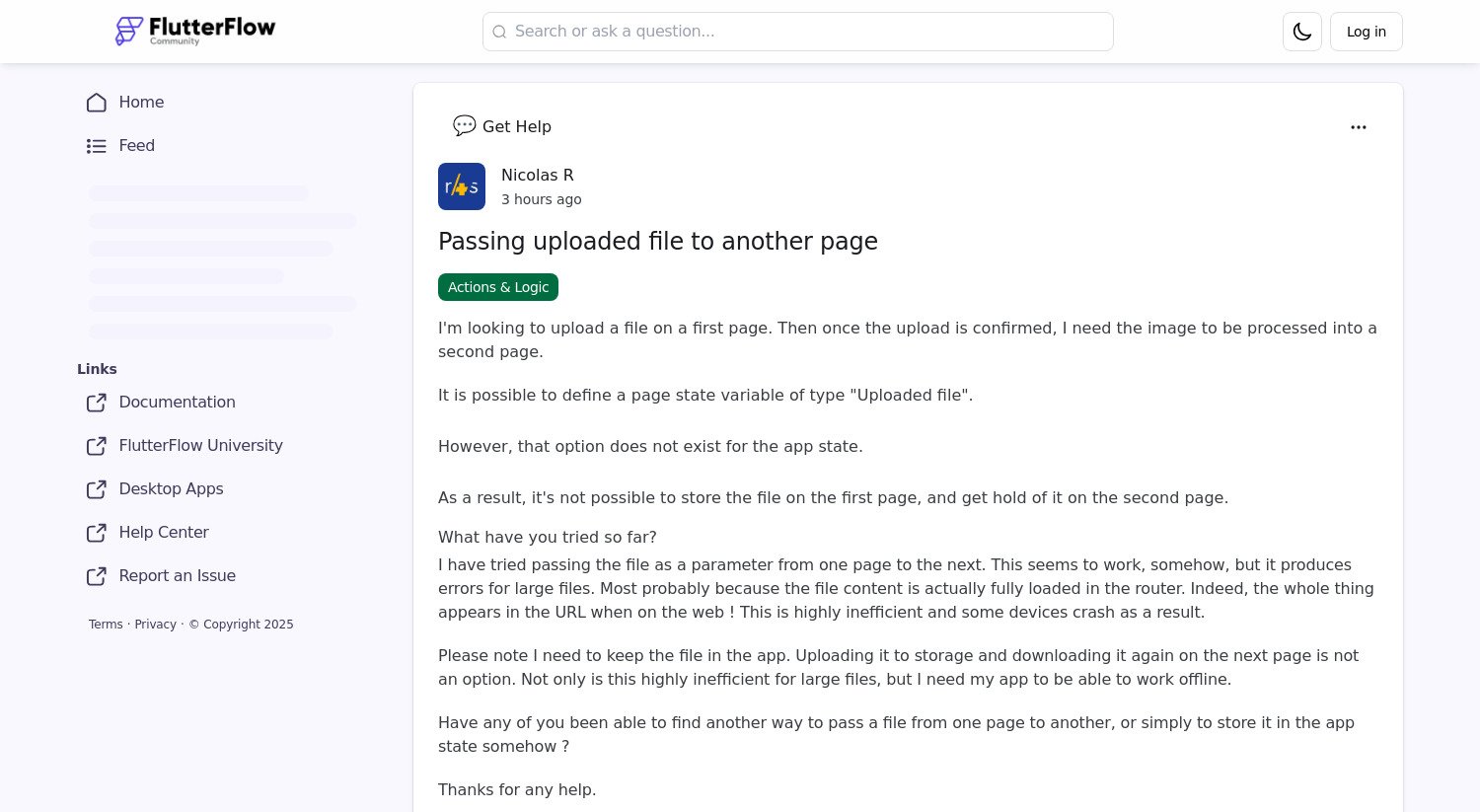Select the search magnifier icon
This screenshot has width=1480, height=812.
click(x=499, y=32)
